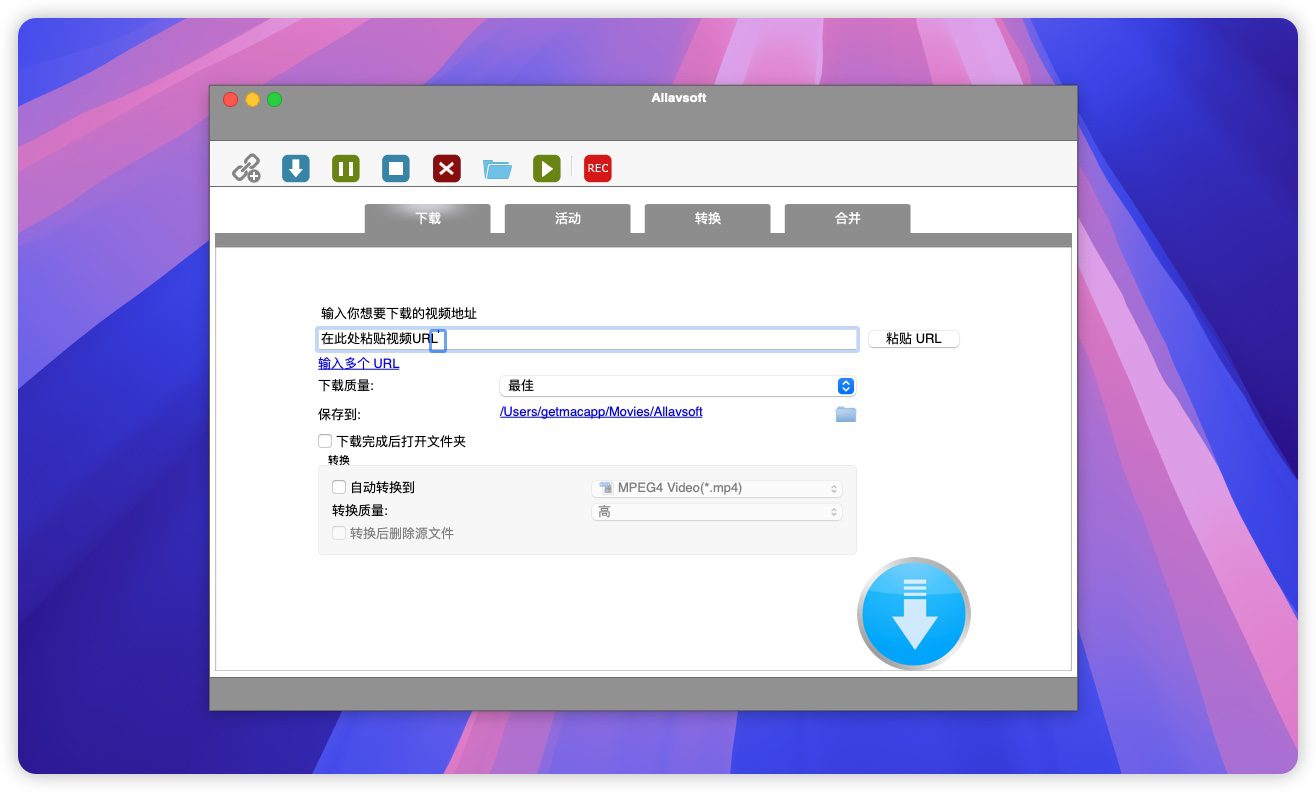Image resolution: width=1316 pixels, height=792 pixels.
Task: Click the 粘贴 URL button
Action: pos(913,339)
